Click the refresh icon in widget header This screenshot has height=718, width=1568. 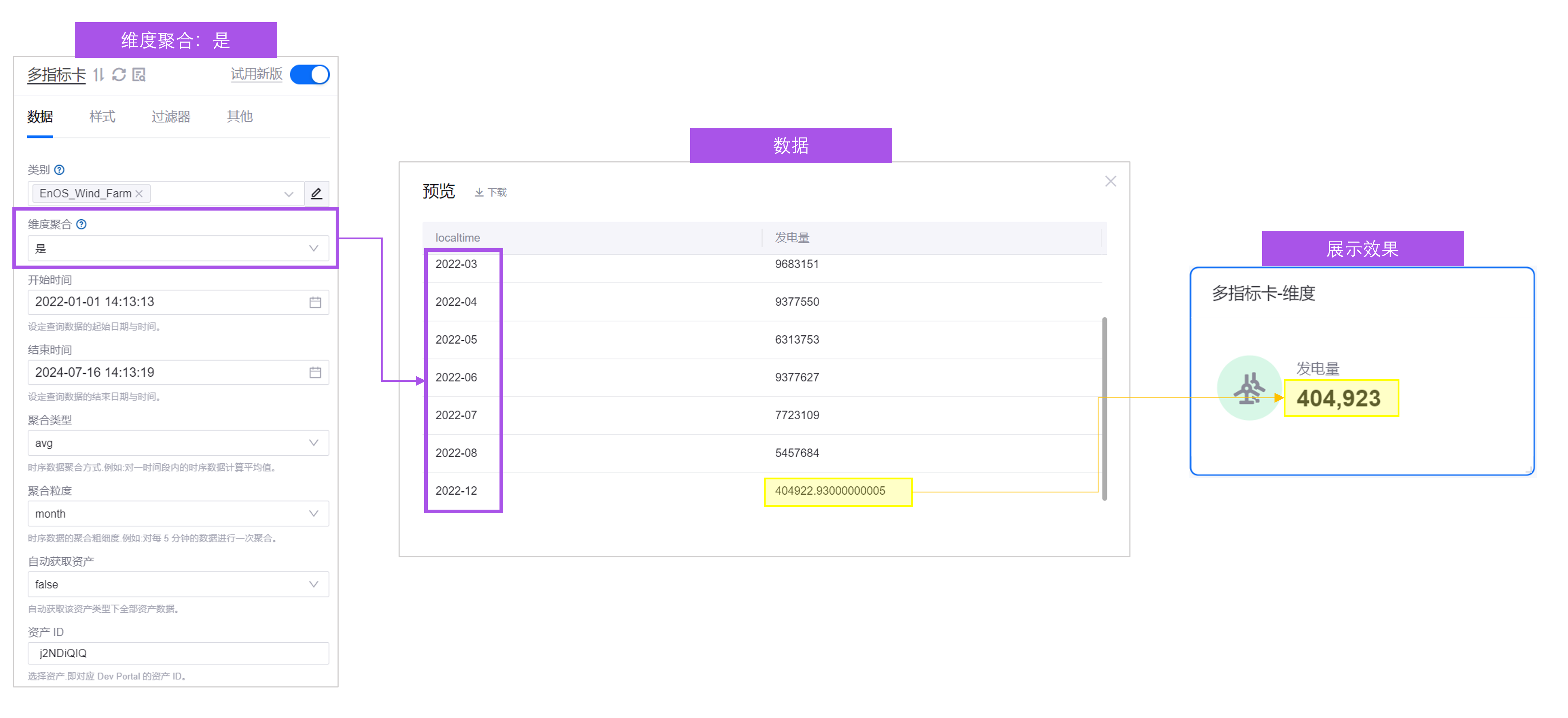(x=119, y=74)
